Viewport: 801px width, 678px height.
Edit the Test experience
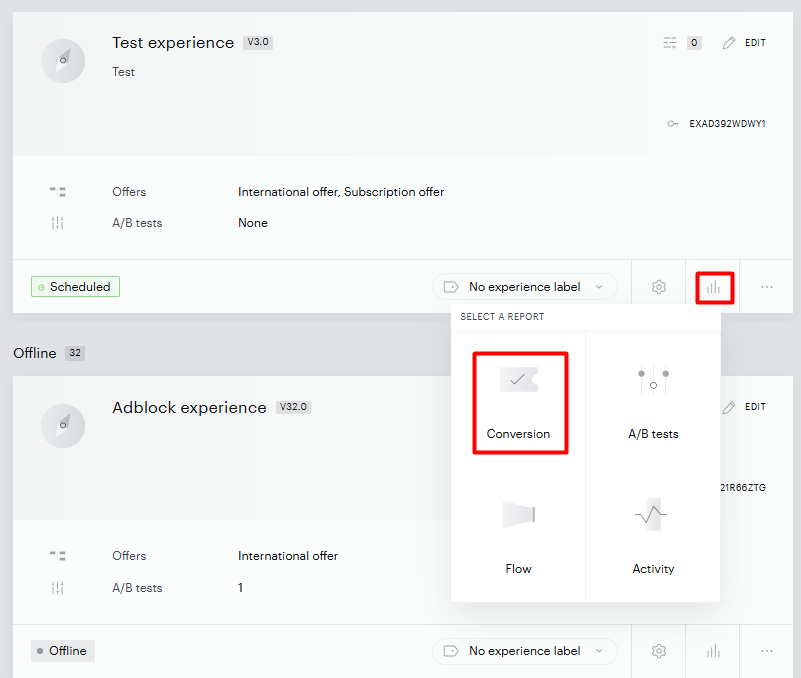[744, 43]
